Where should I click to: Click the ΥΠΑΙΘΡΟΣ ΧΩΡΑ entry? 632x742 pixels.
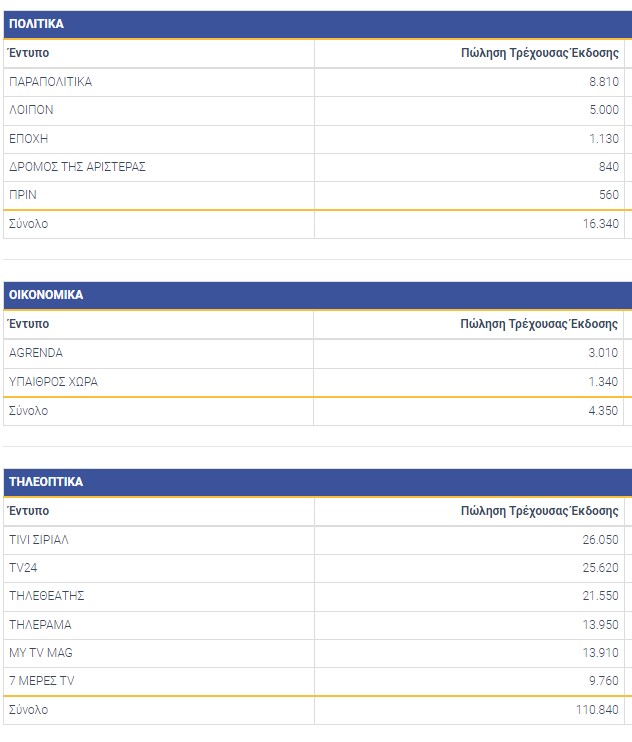coord(53,381)
